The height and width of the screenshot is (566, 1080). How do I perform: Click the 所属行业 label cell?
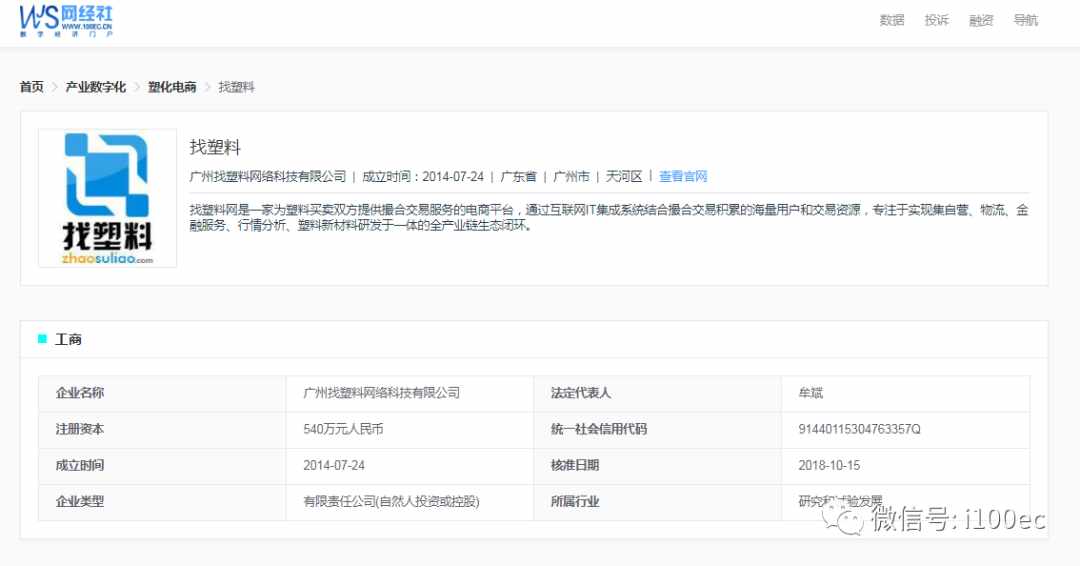(x=658, y=502)
